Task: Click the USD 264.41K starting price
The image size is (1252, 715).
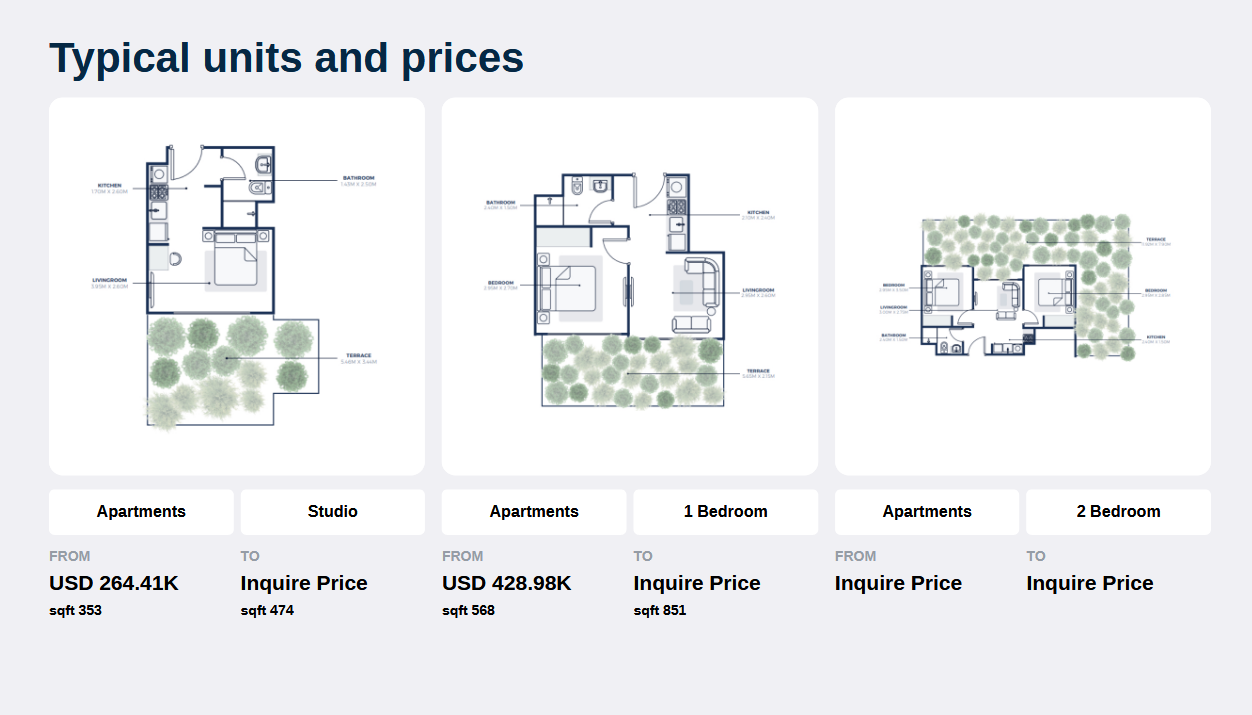Action: click(x=114, y=583)
